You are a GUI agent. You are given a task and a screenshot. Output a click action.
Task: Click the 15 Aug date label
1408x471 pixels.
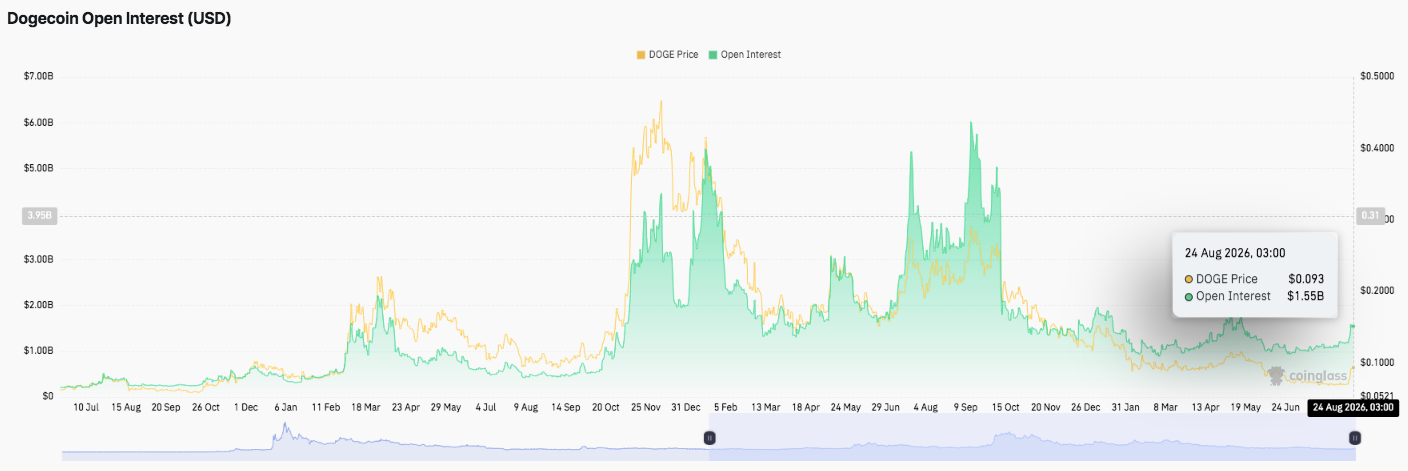coord(126,408)
